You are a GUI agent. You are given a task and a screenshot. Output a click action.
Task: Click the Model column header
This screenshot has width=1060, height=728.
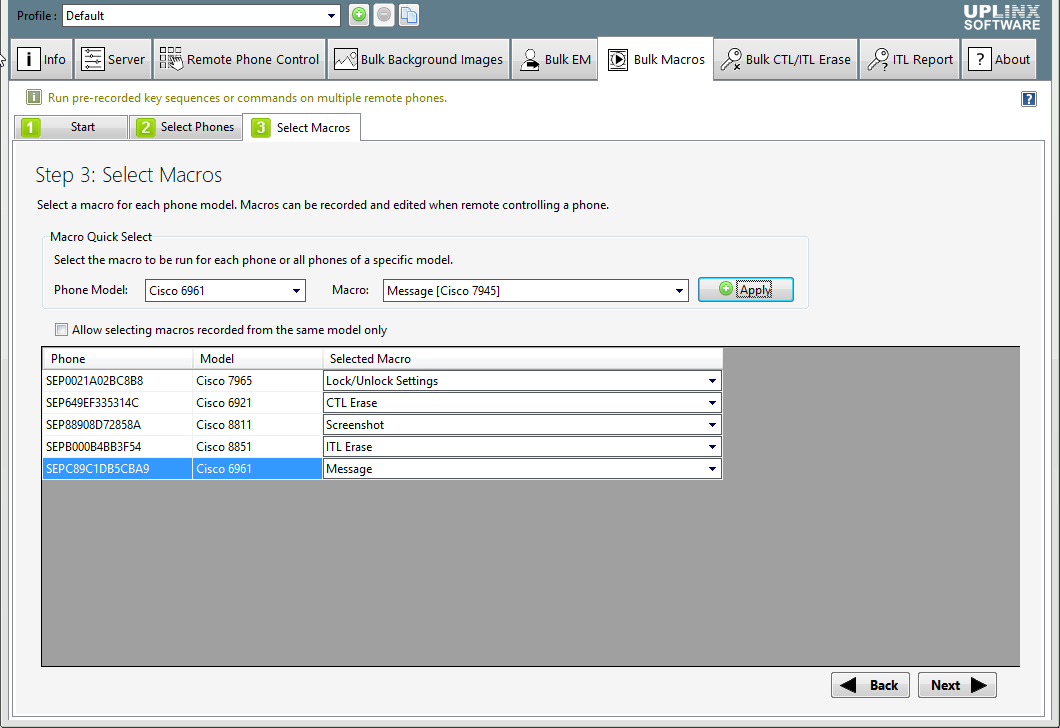pos(258,359)
